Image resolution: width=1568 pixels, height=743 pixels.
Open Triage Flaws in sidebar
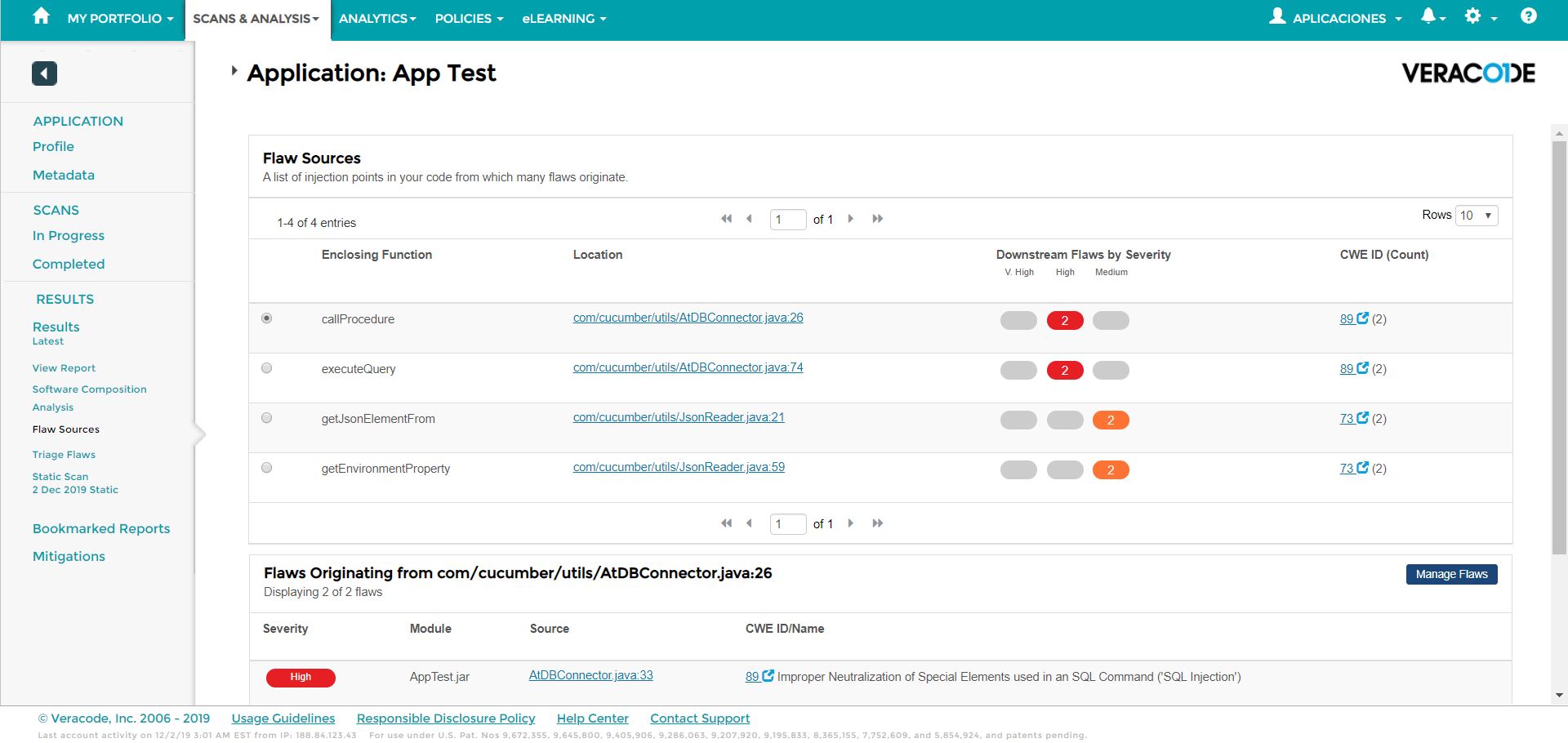pyautogui.click(x=64, y=455)
